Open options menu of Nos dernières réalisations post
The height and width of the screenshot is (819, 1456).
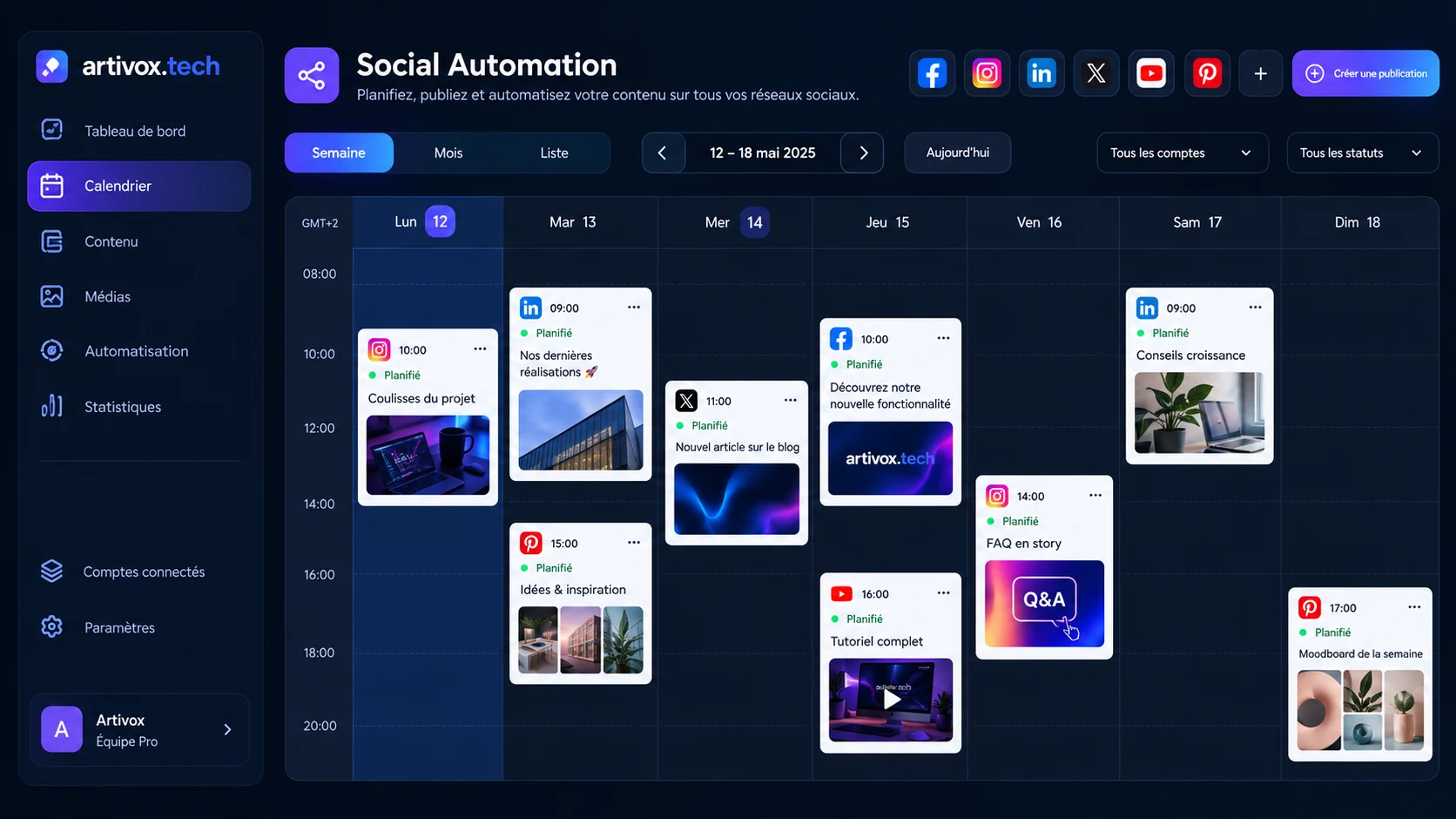(x=634, y=307)
